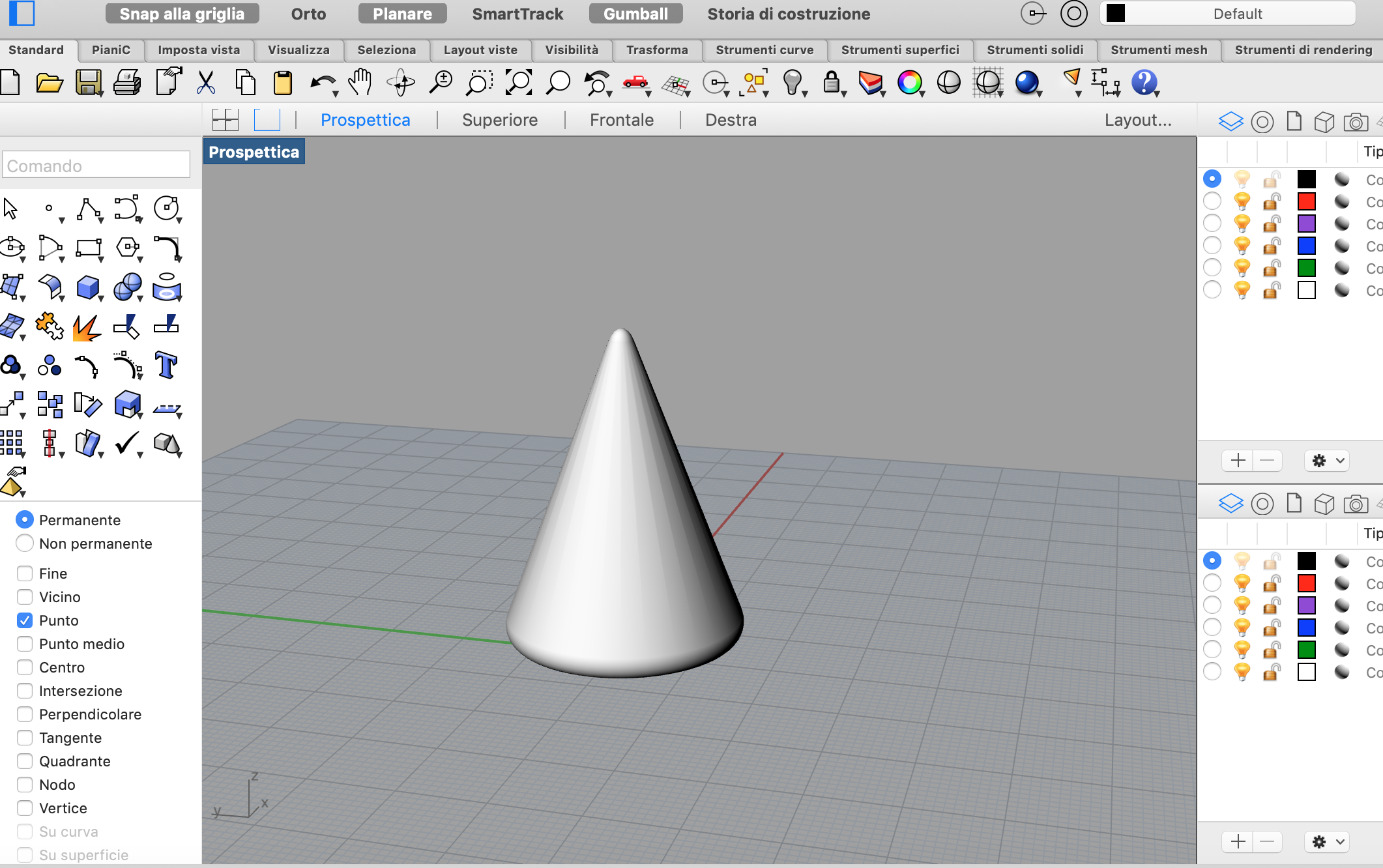Screen dimensions: 1383x868
Task: Click the blue layer color swatch in upper panel
Action: click(1306, 246)
